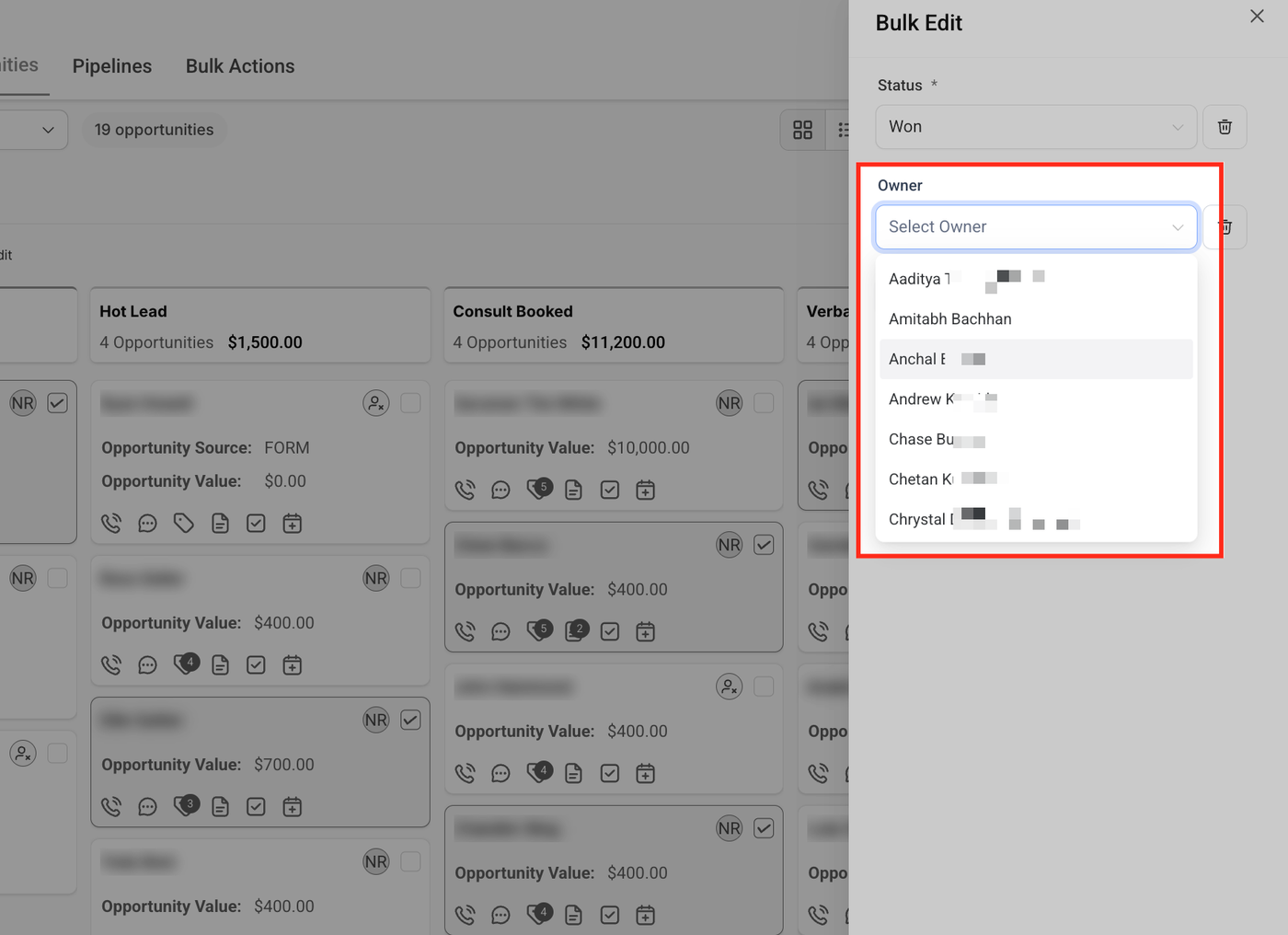1288x935 pixels.
Task: Click the Consult Booked column header
Action: coord(512,312)
